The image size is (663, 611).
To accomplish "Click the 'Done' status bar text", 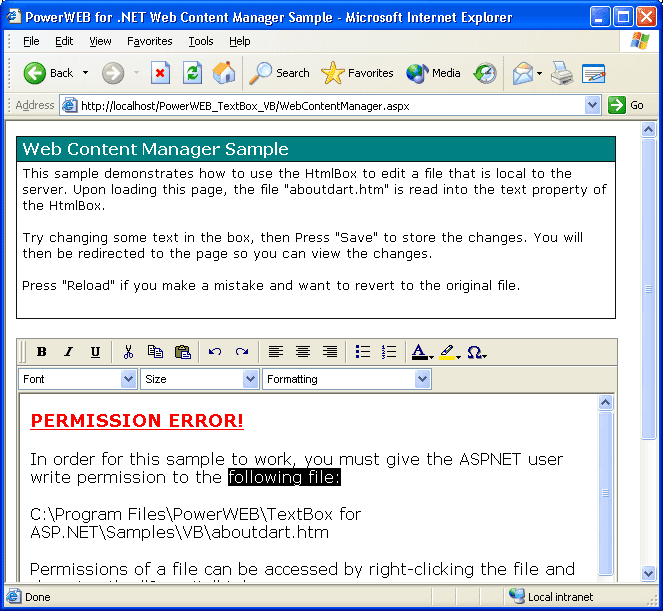I will pos(38,597).
